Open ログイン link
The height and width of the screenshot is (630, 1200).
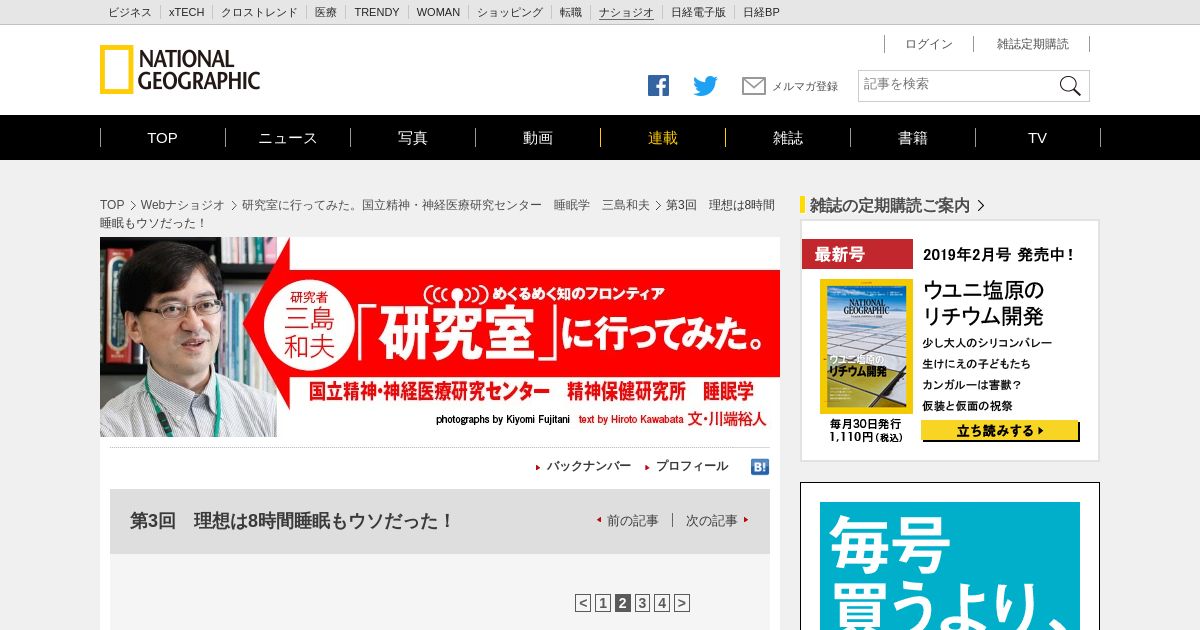[929, 44]
